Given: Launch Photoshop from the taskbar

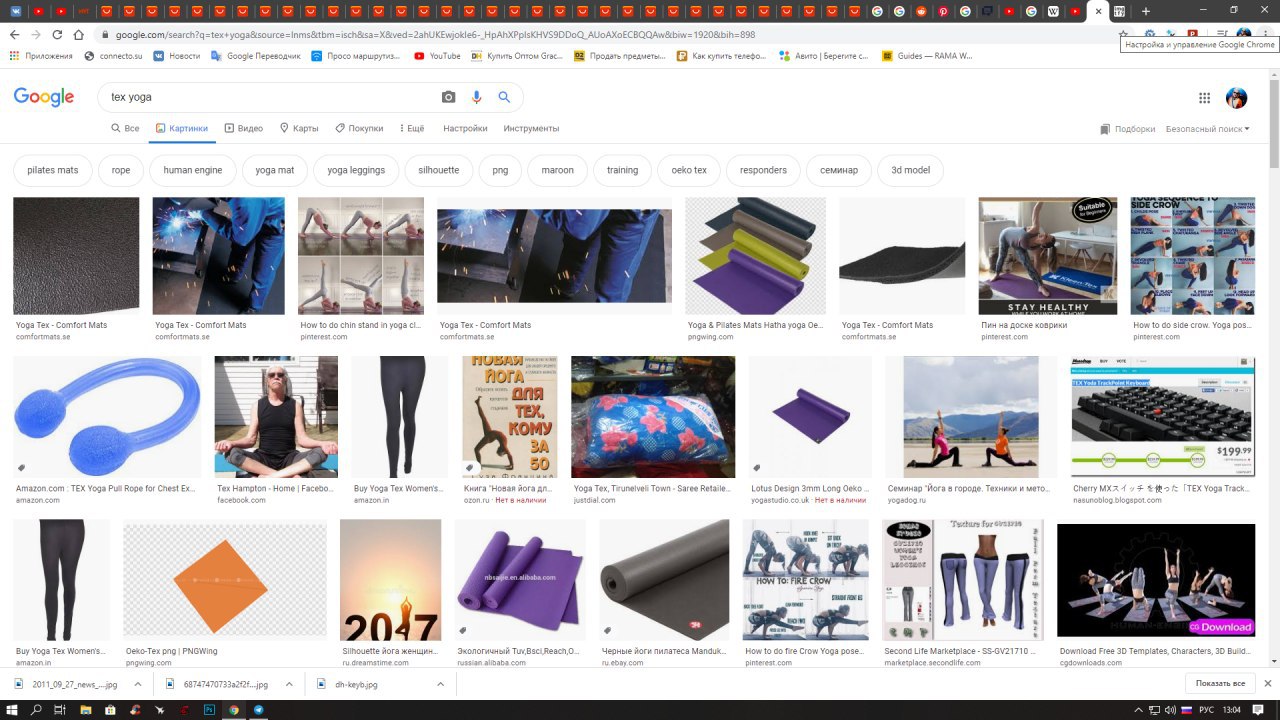Looking at the screenshot, I should point(209,710).
